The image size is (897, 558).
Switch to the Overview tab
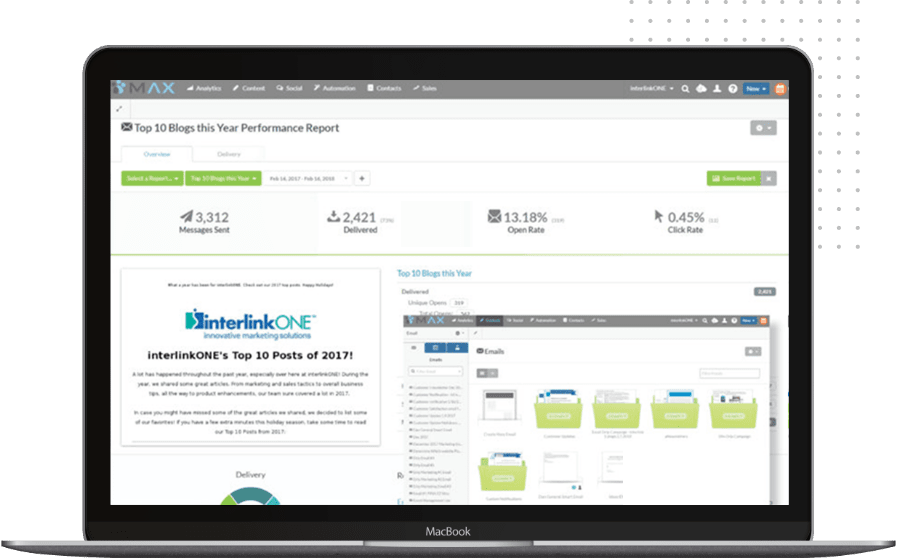click(x=157, y=155)
